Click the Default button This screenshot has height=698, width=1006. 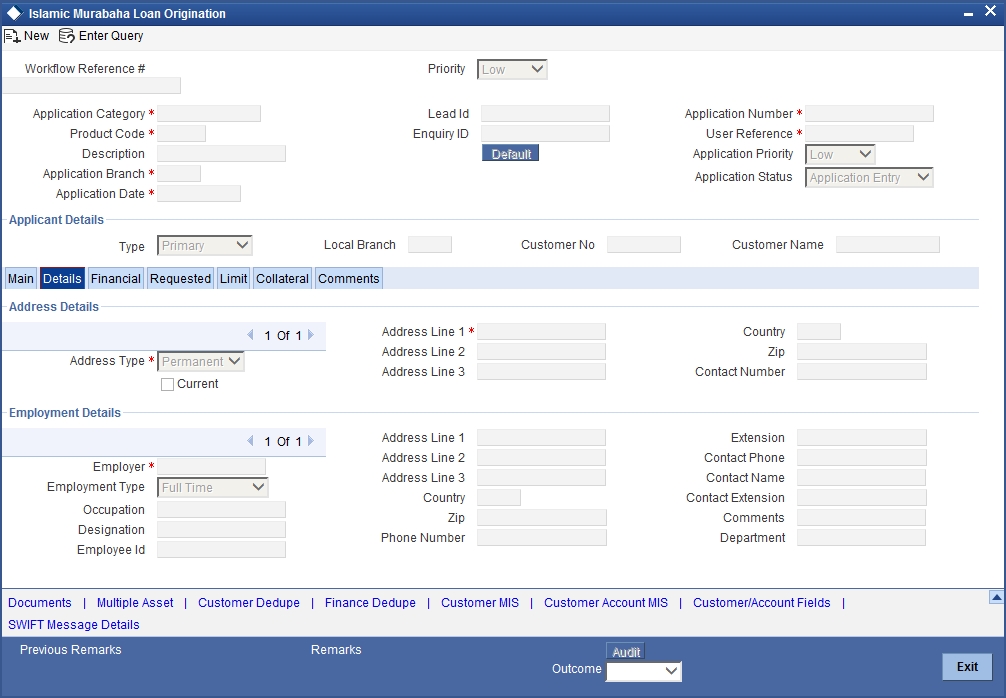point(511,153)
